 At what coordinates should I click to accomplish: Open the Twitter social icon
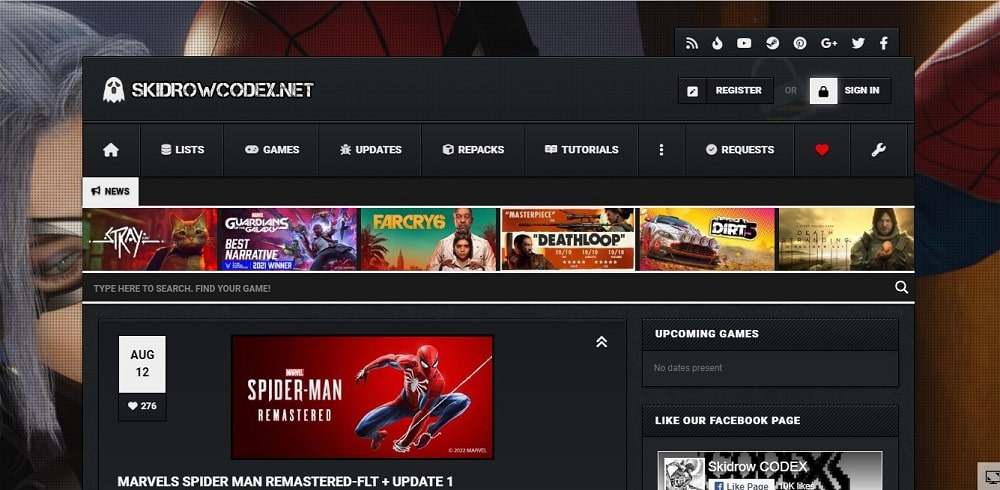(x=858, y=43)
